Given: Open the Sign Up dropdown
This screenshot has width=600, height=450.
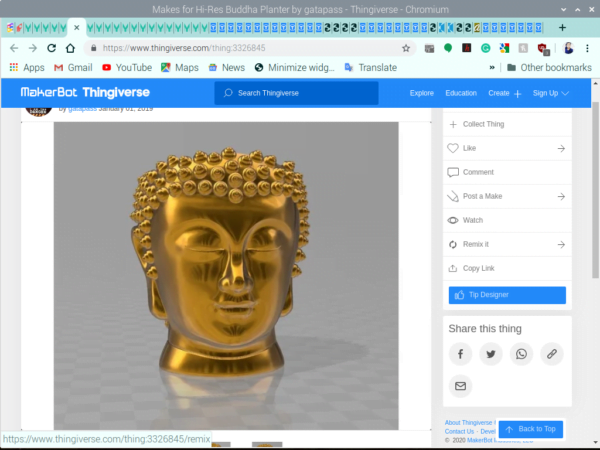Looking at the screenshot, I should [x=551, y=93].
